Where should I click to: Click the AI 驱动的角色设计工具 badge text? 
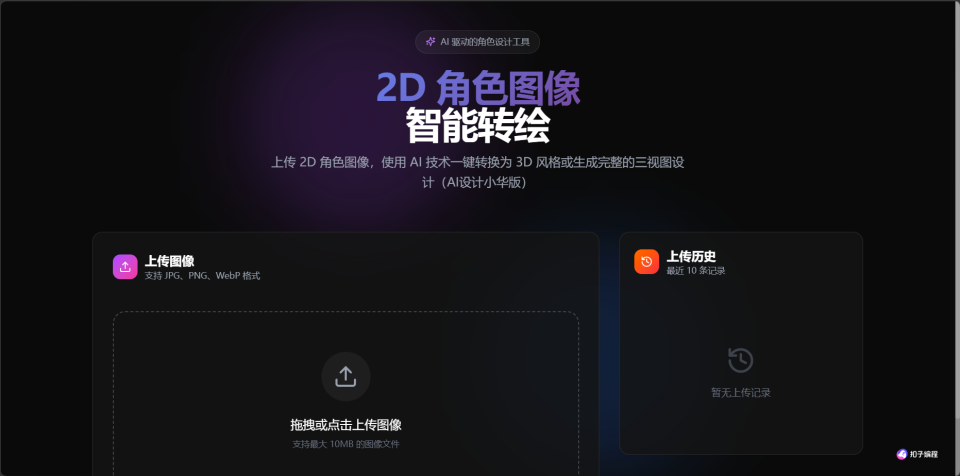pos(486,42)
